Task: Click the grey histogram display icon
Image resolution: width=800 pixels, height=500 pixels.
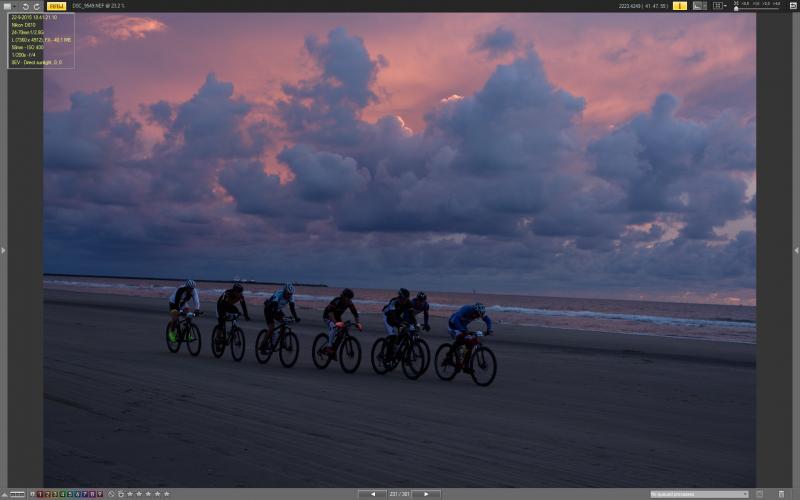Action: click(699, 6)
